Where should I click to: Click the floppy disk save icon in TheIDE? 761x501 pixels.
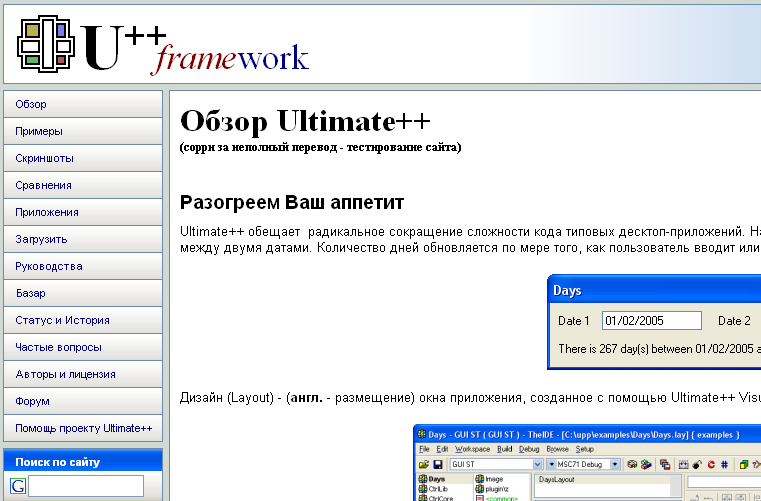pos(438,465)
